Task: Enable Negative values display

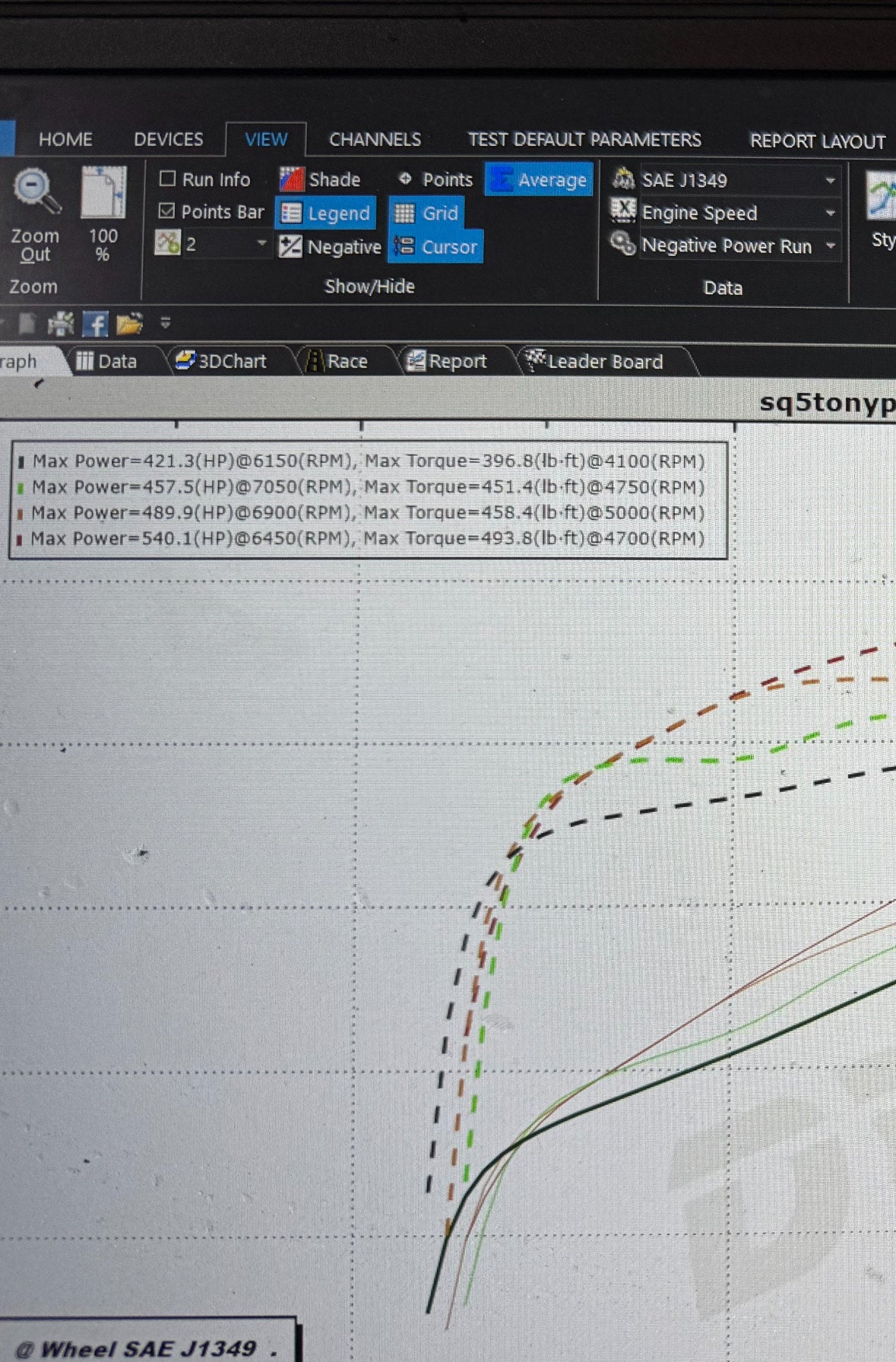Action: (330, 247)
